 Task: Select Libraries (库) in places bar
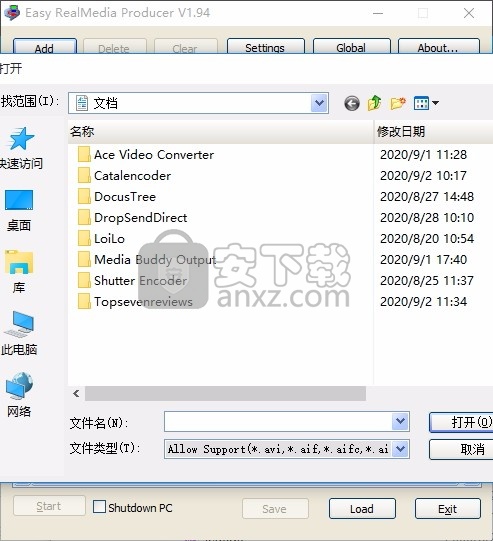tap(19, 272)
